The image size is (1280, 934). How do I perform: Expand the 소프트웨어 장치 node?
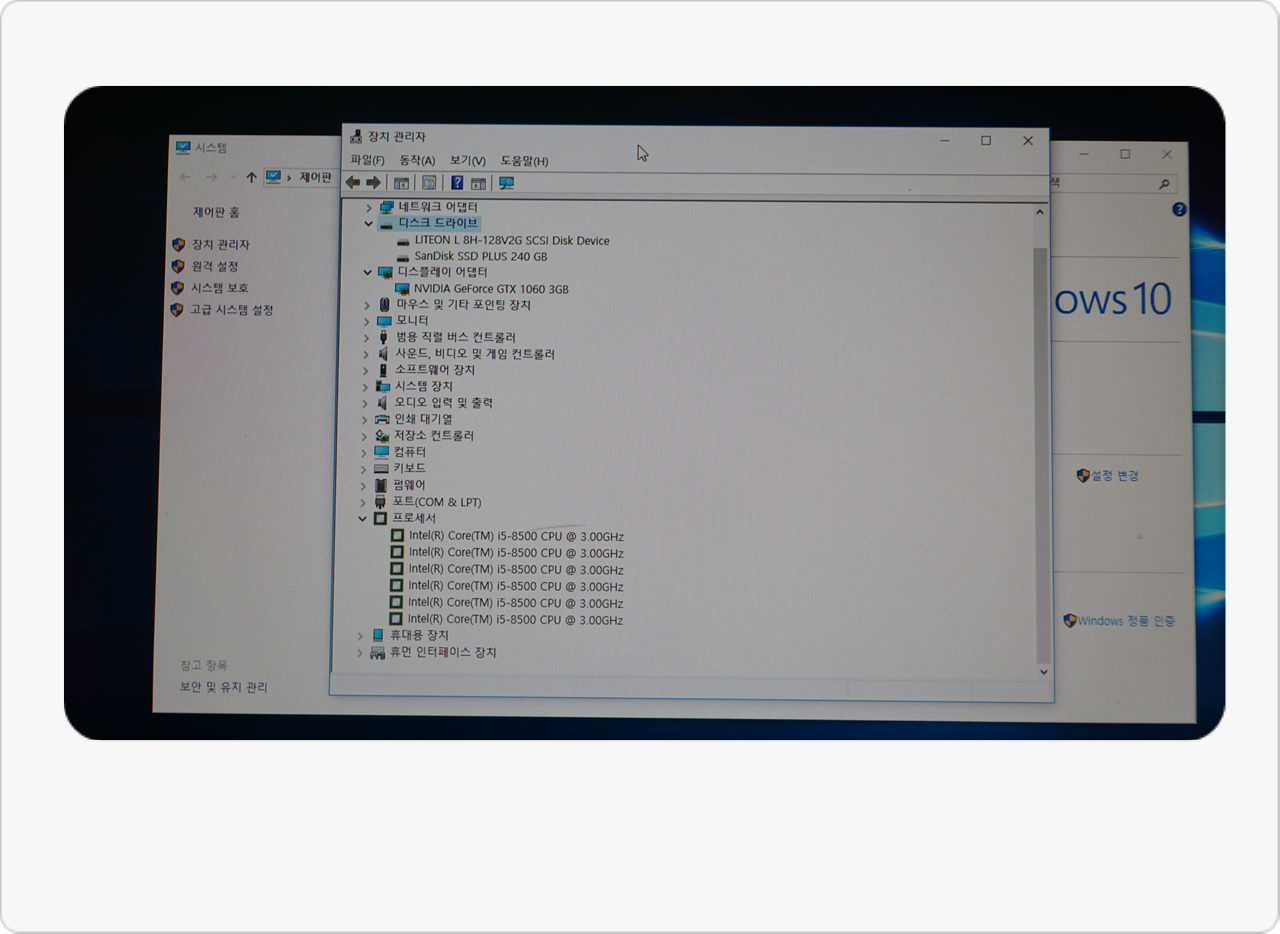tap(366, 371)
